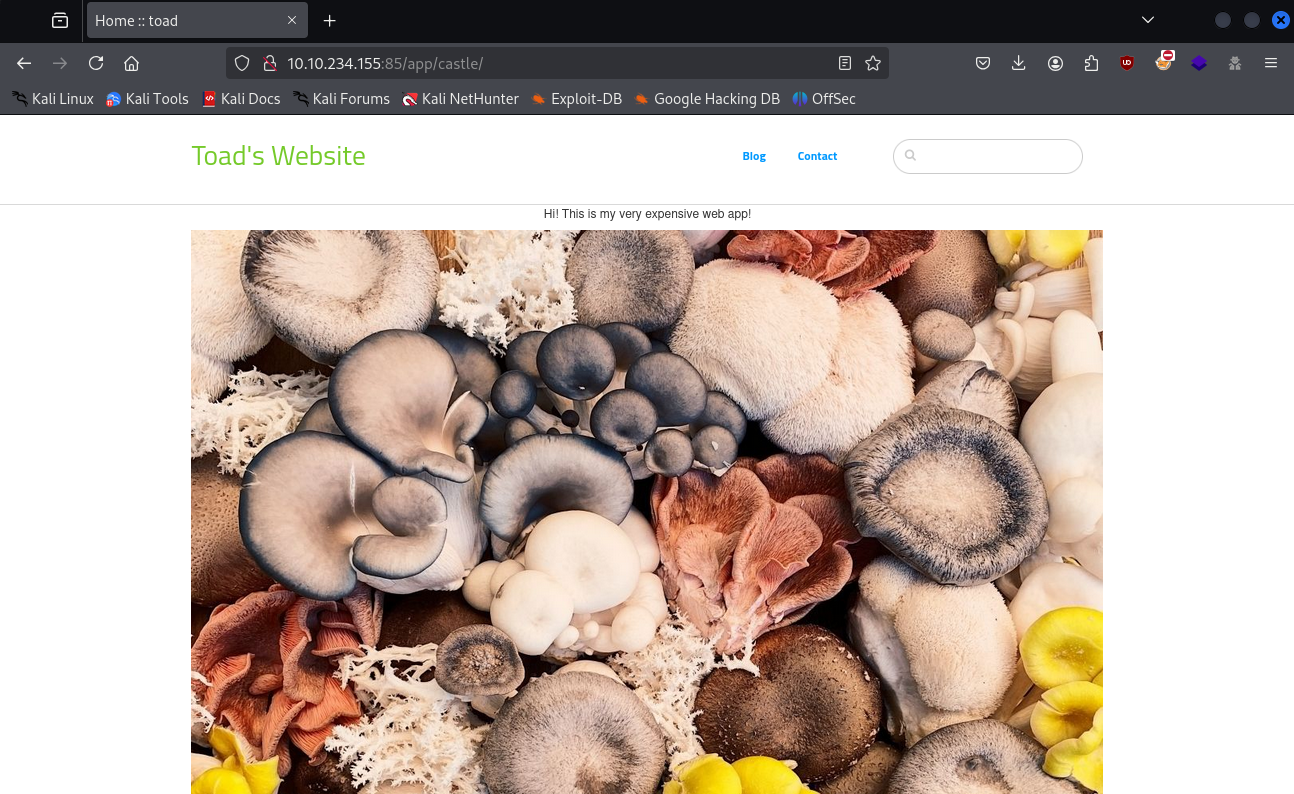Bookmark this page with the star
The height and width of the screenshot is (794, 1294).
pyautogui.click(x=873, y=63)
